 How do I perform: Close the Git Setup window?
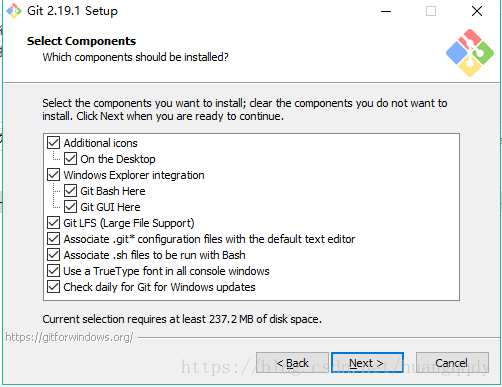pos(477,11)
